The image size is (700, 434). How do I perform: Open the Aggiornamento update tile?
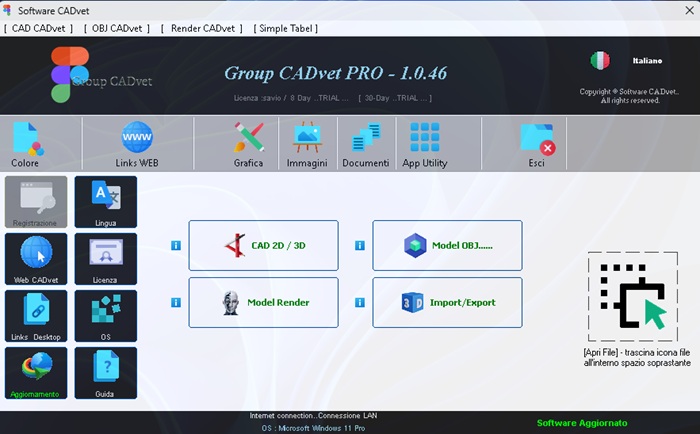tap(36, 373)
